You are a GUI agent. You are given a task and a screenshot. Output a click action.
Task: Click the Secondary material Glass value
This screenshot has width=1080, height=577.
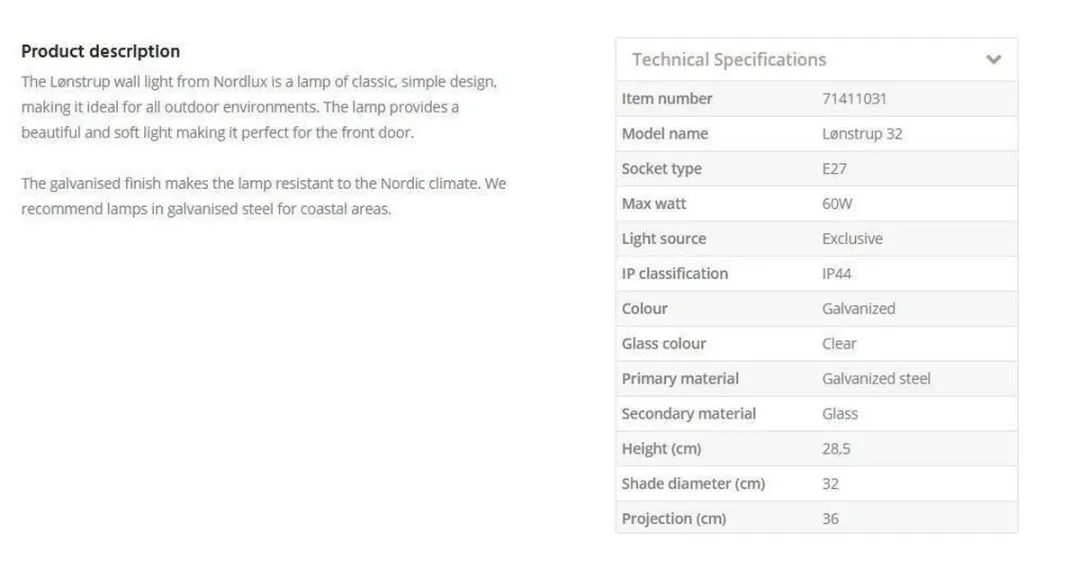(x=840, y=414)
